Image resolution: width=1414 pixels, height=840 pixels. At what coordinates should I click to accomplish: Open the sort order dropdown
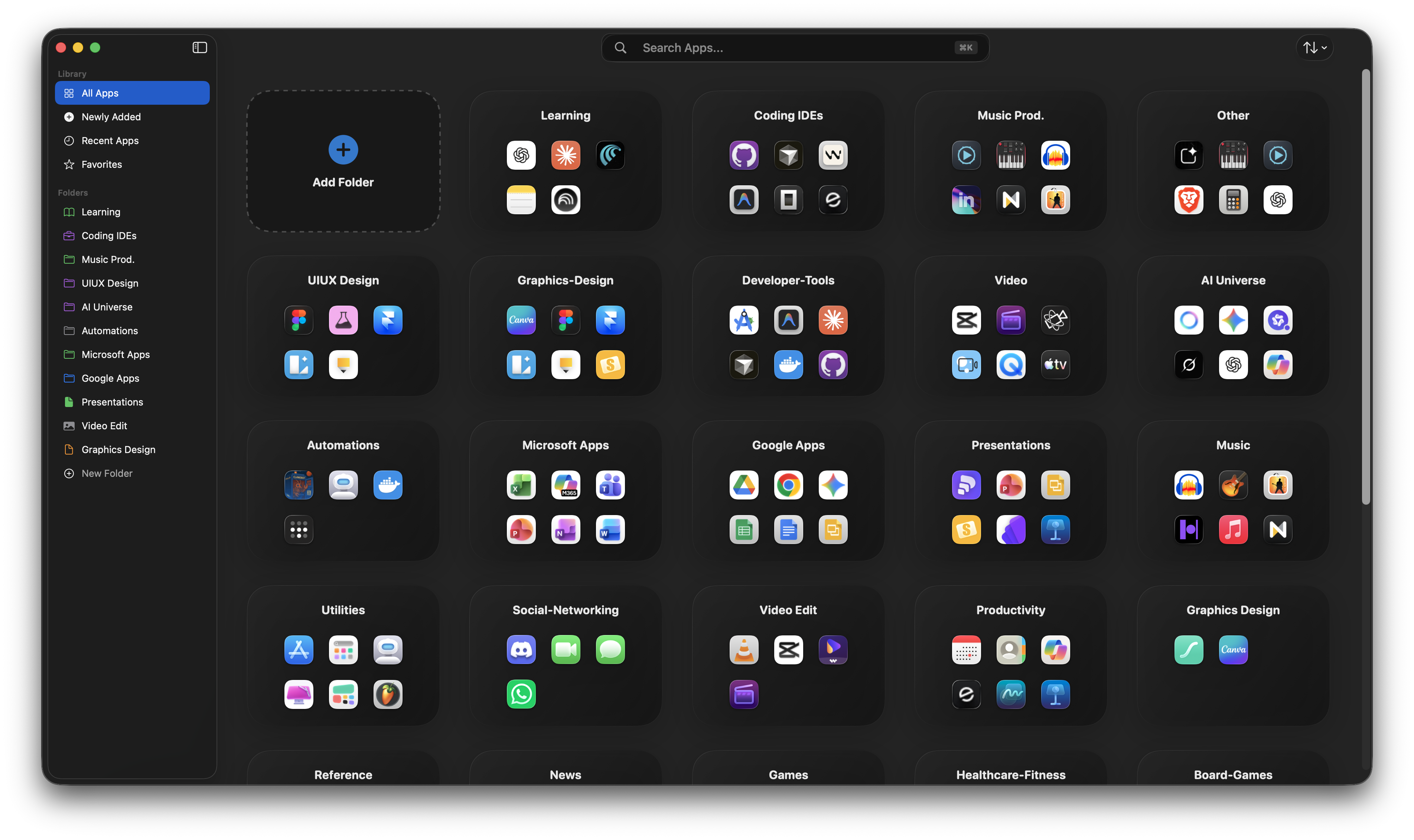(x=1314, y=48)
